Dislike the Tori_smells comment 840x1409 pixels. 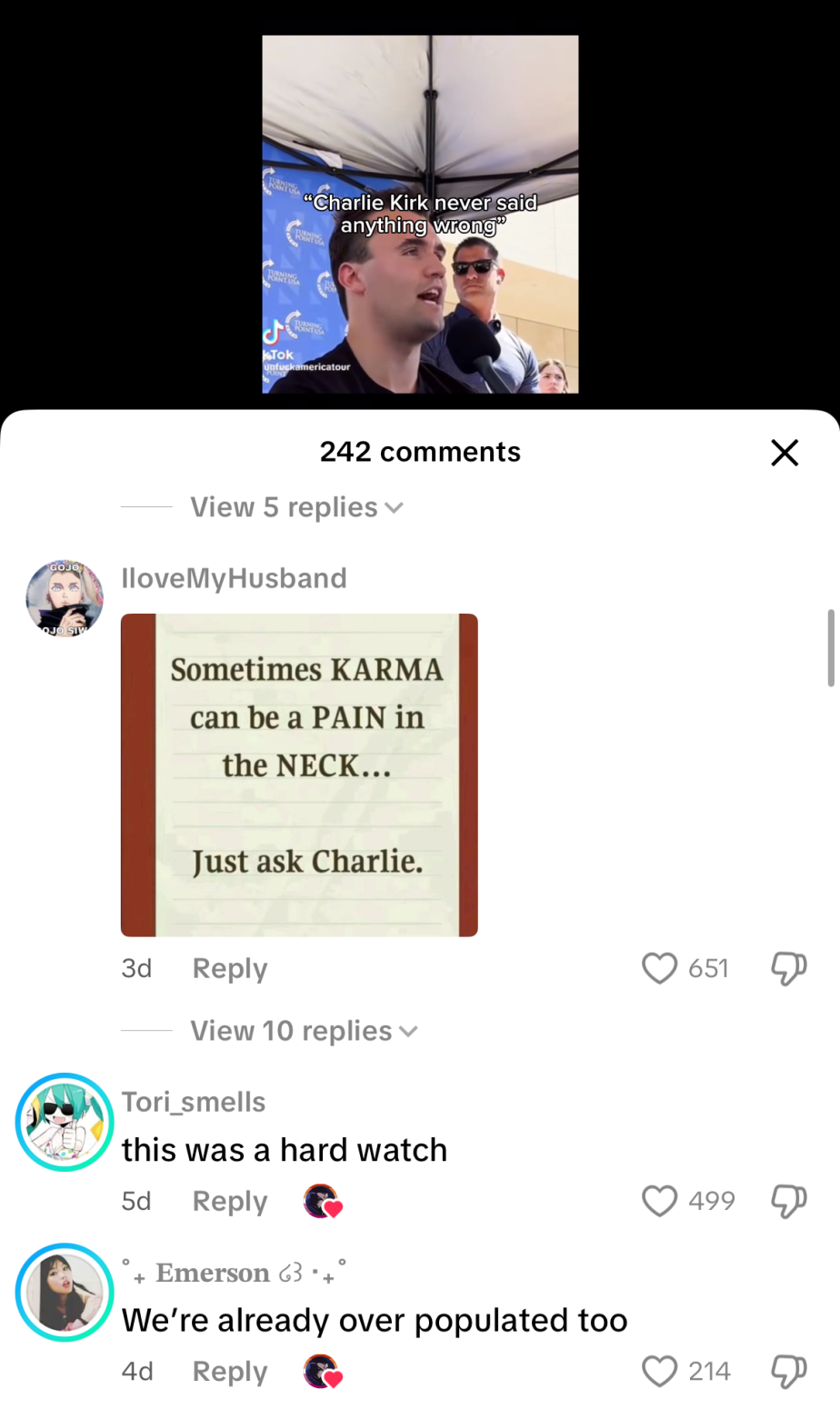tap(789, 1201)
